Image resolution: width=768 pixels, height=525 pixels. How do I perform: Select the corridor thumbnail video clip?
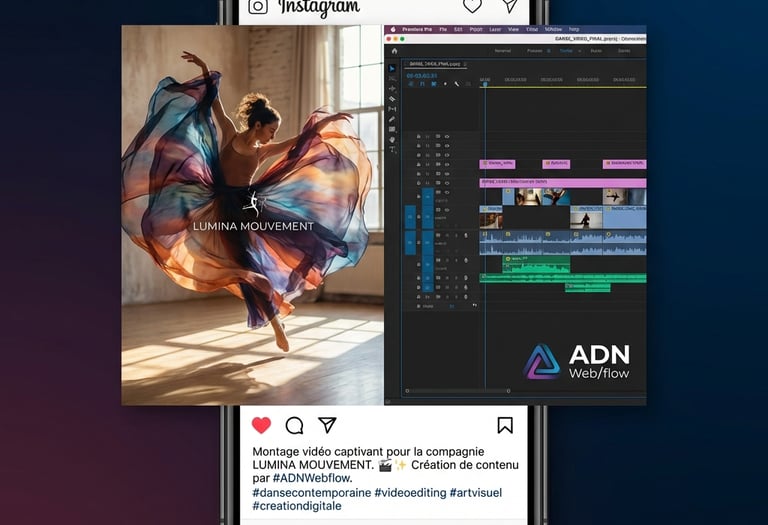coord(528,197)
